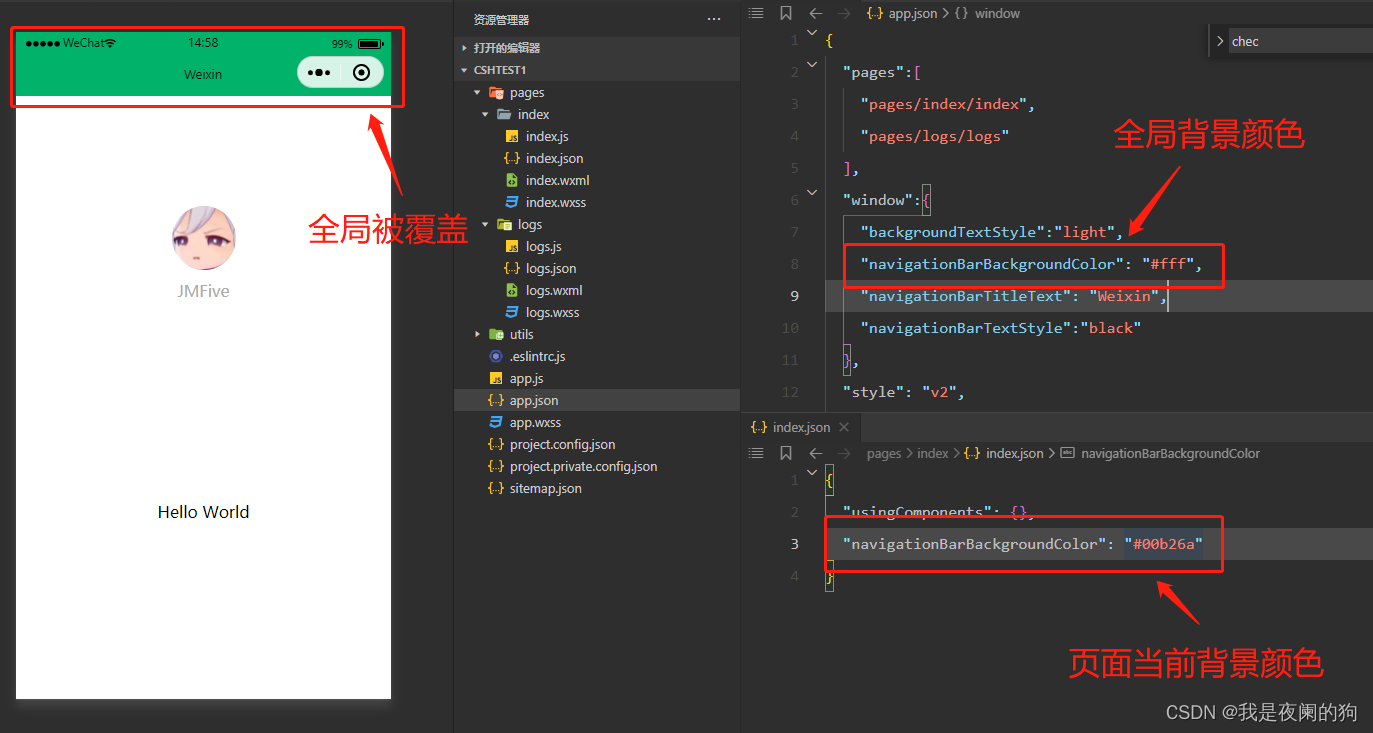Fold line 1 in app.json editor
The height and width of the screenshot is (733, 1373).
(812, 33)
